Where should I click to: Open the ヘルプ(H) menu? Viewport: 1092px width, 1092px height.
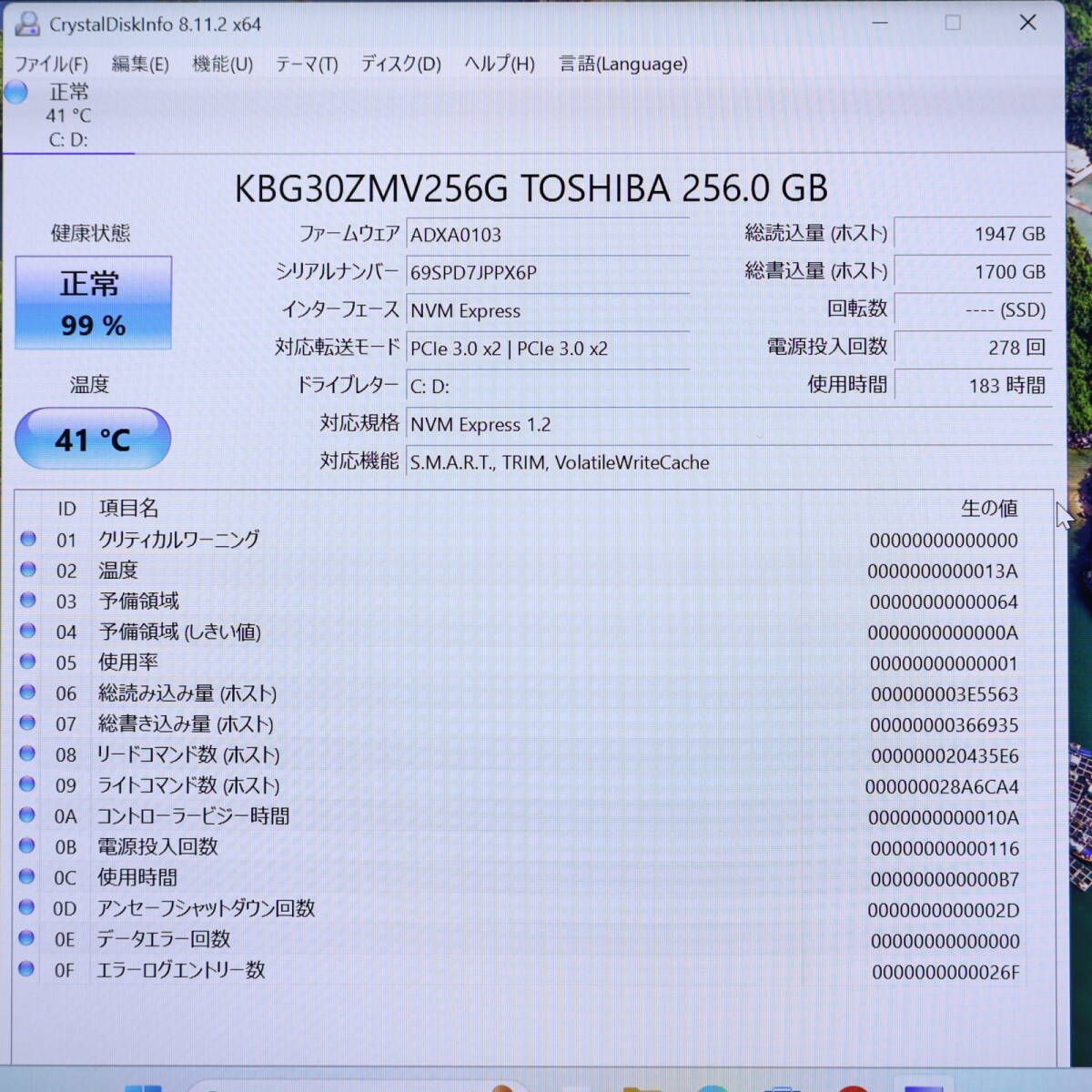500,65
